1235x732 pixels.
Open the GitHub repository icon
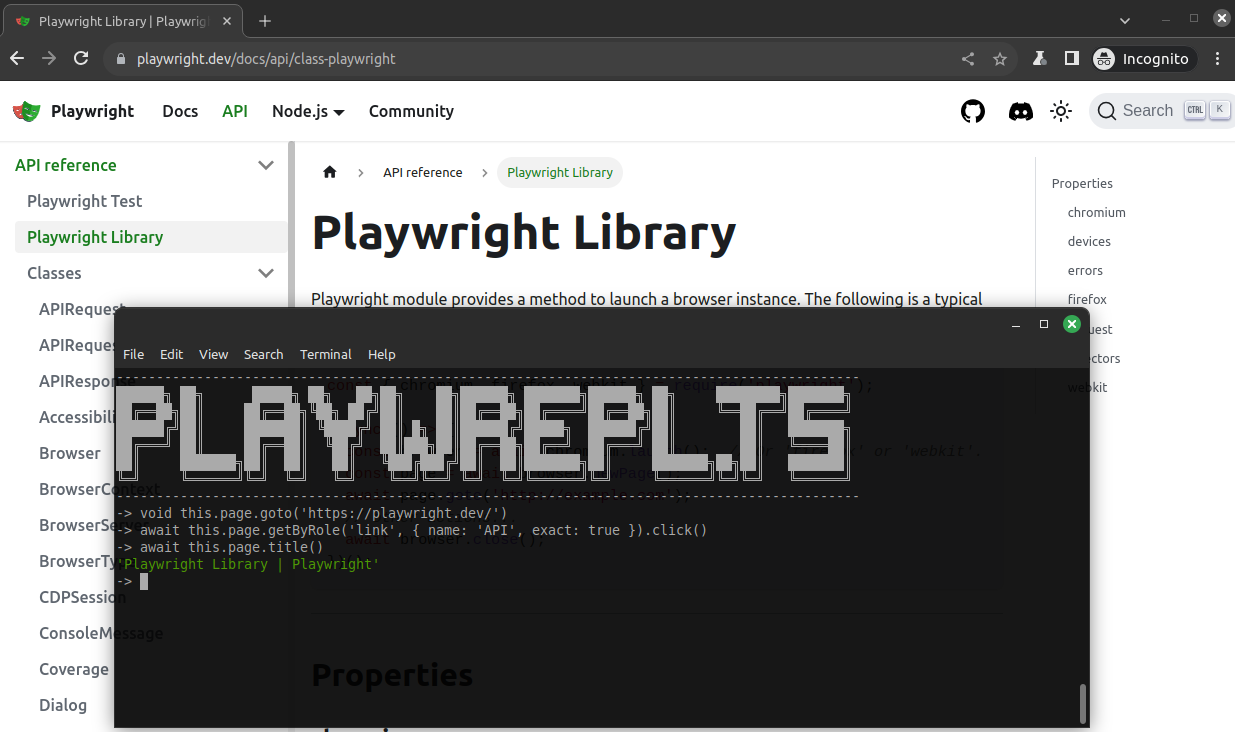tap(973, 111)
